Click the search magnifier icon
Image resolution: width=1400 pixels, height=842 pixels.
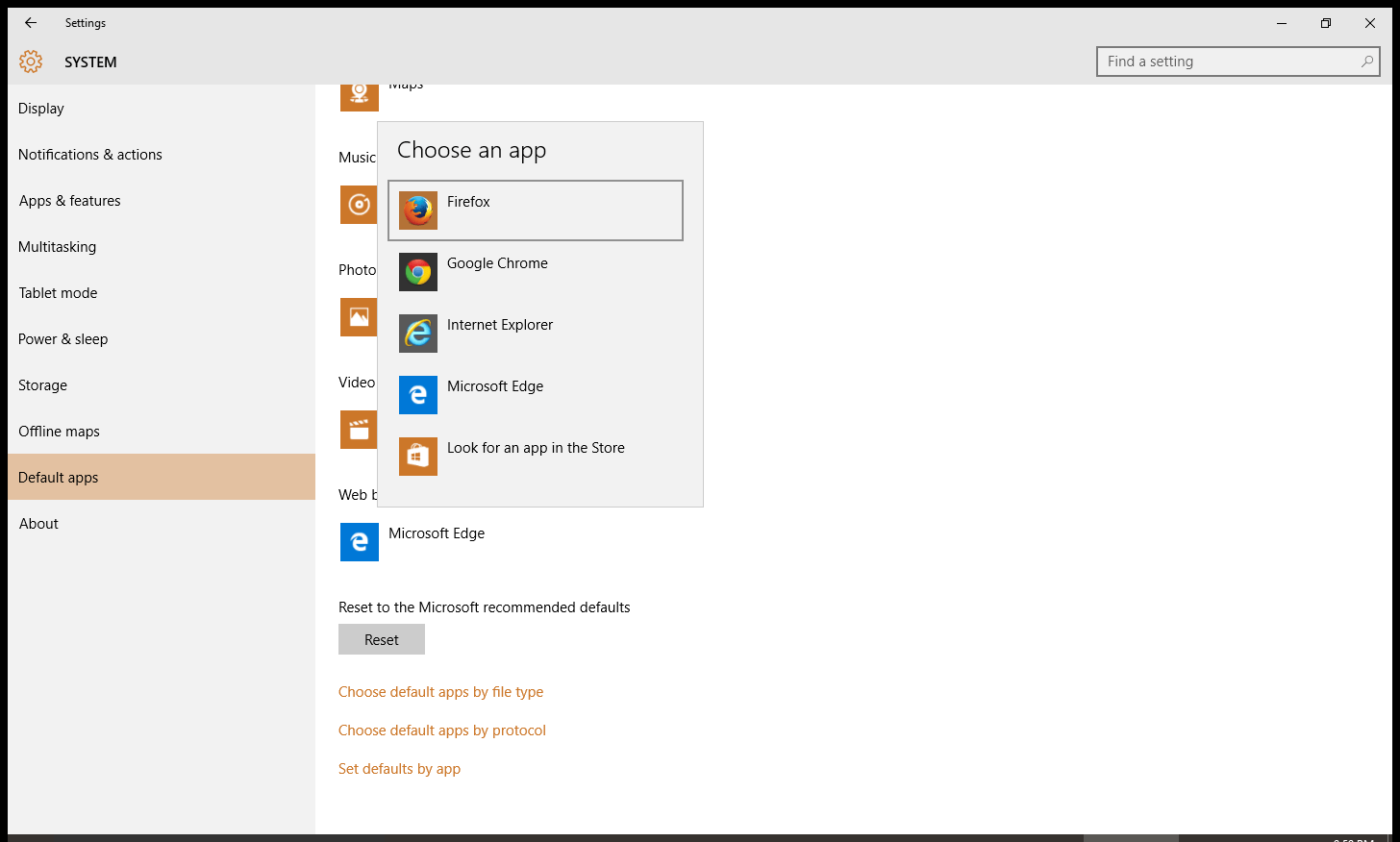coord(1366,62)
